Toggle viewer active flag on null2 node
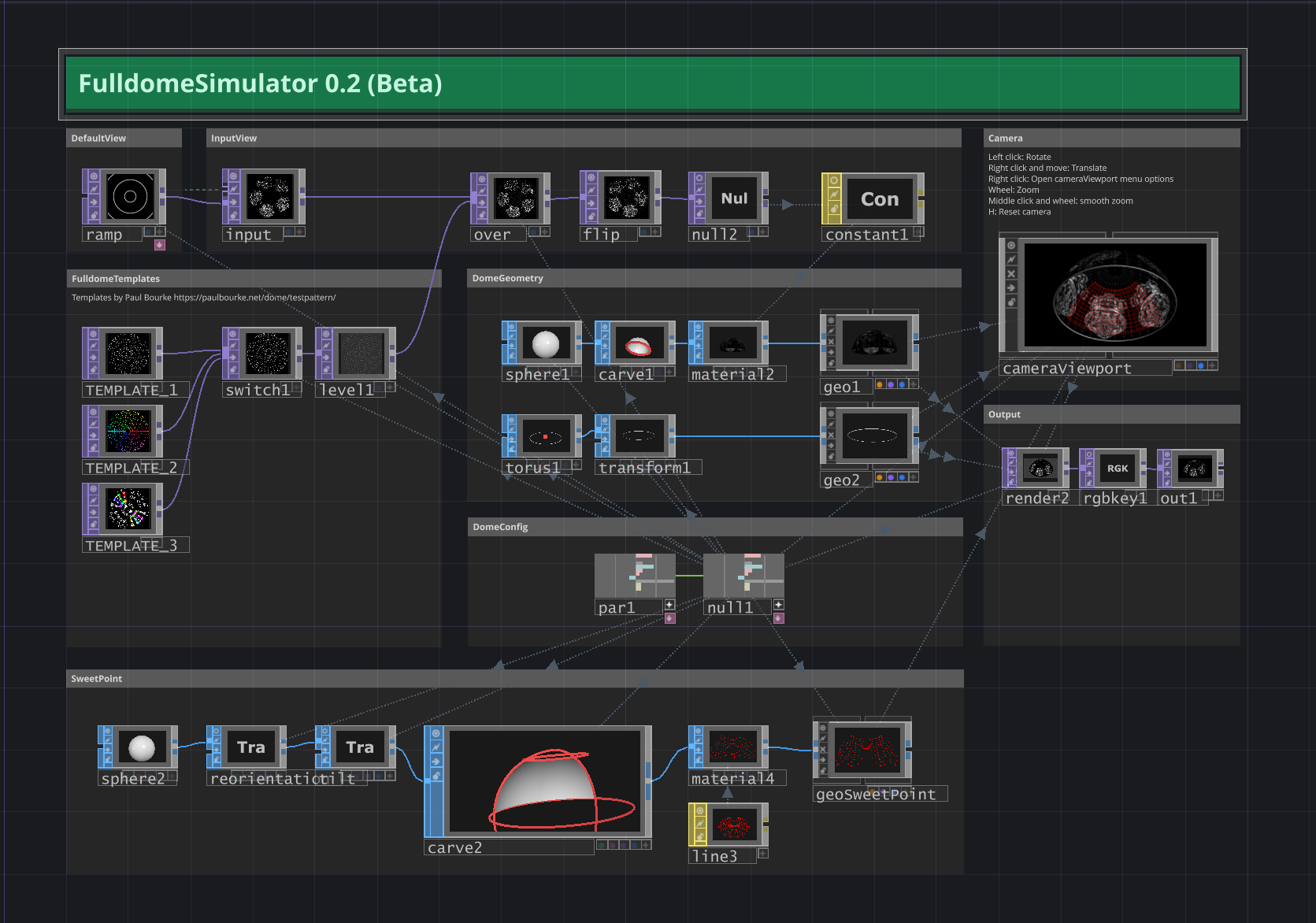 point(699,178)
